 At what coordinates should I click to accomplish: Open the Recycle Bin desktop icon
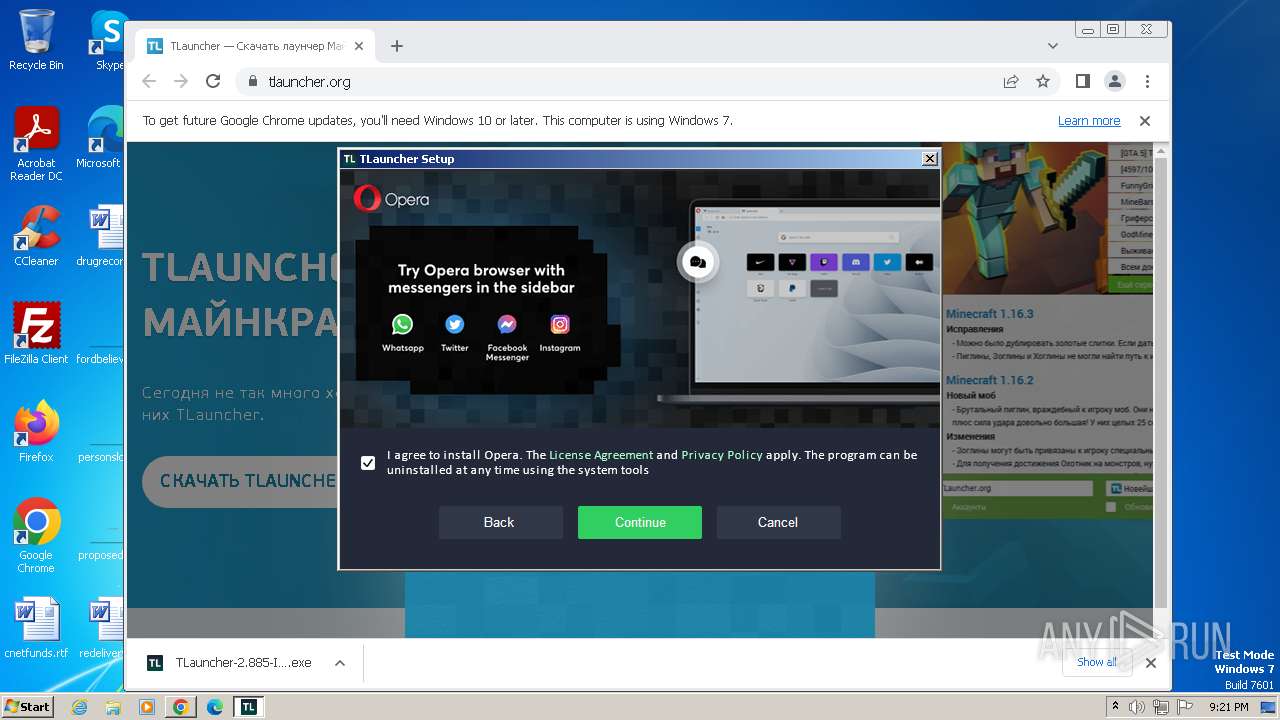coord(36,40)
